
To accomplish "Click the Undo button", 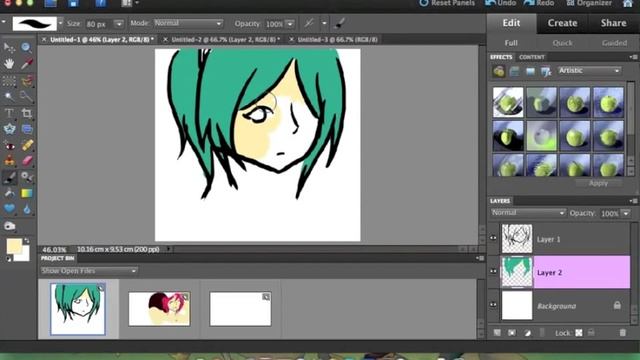I will coord(500,3).
